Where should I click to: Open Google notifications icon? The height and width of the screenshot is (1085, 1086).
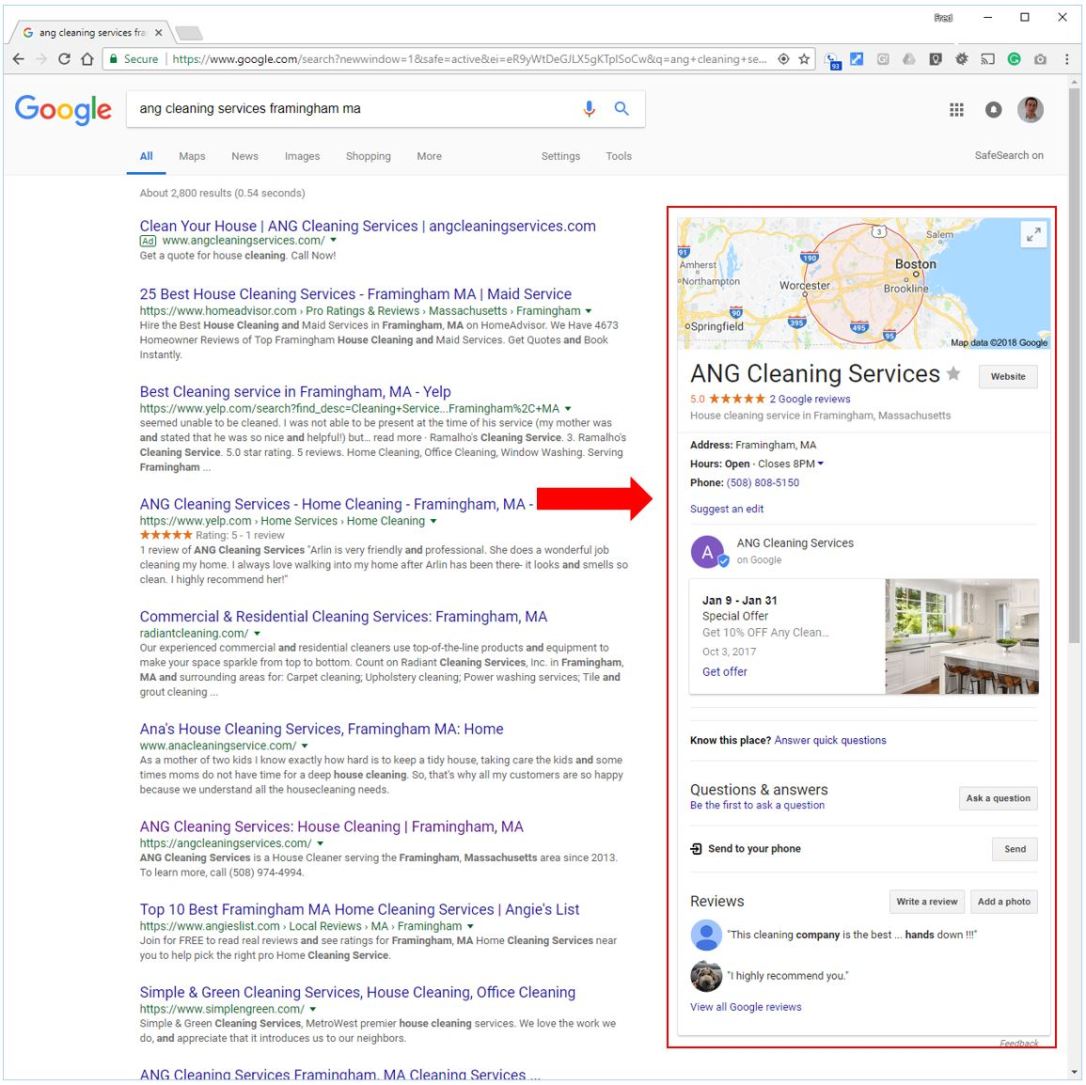tap(993, 109)
